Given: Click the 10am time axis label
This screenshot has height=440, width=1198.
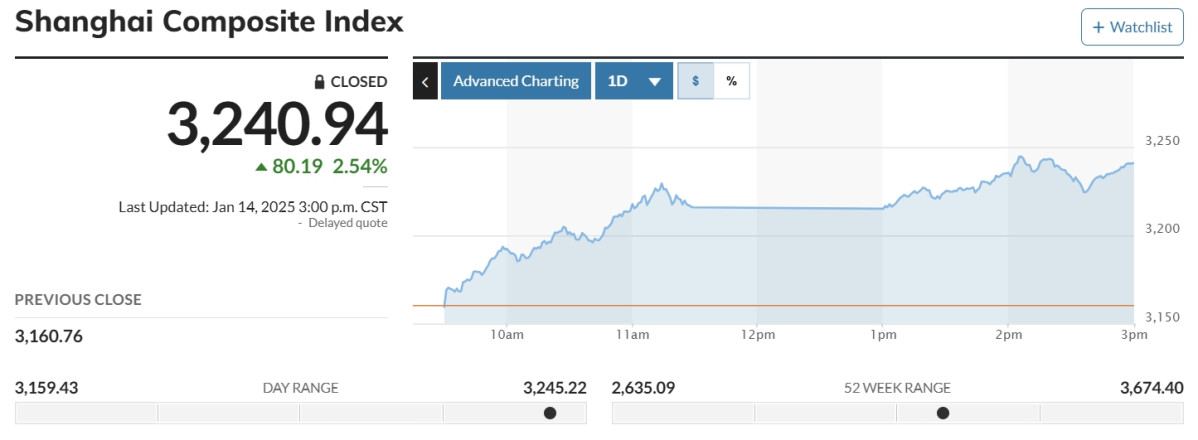Looking at the screenshot, I should pyautogui.click(x=507, y=335).
